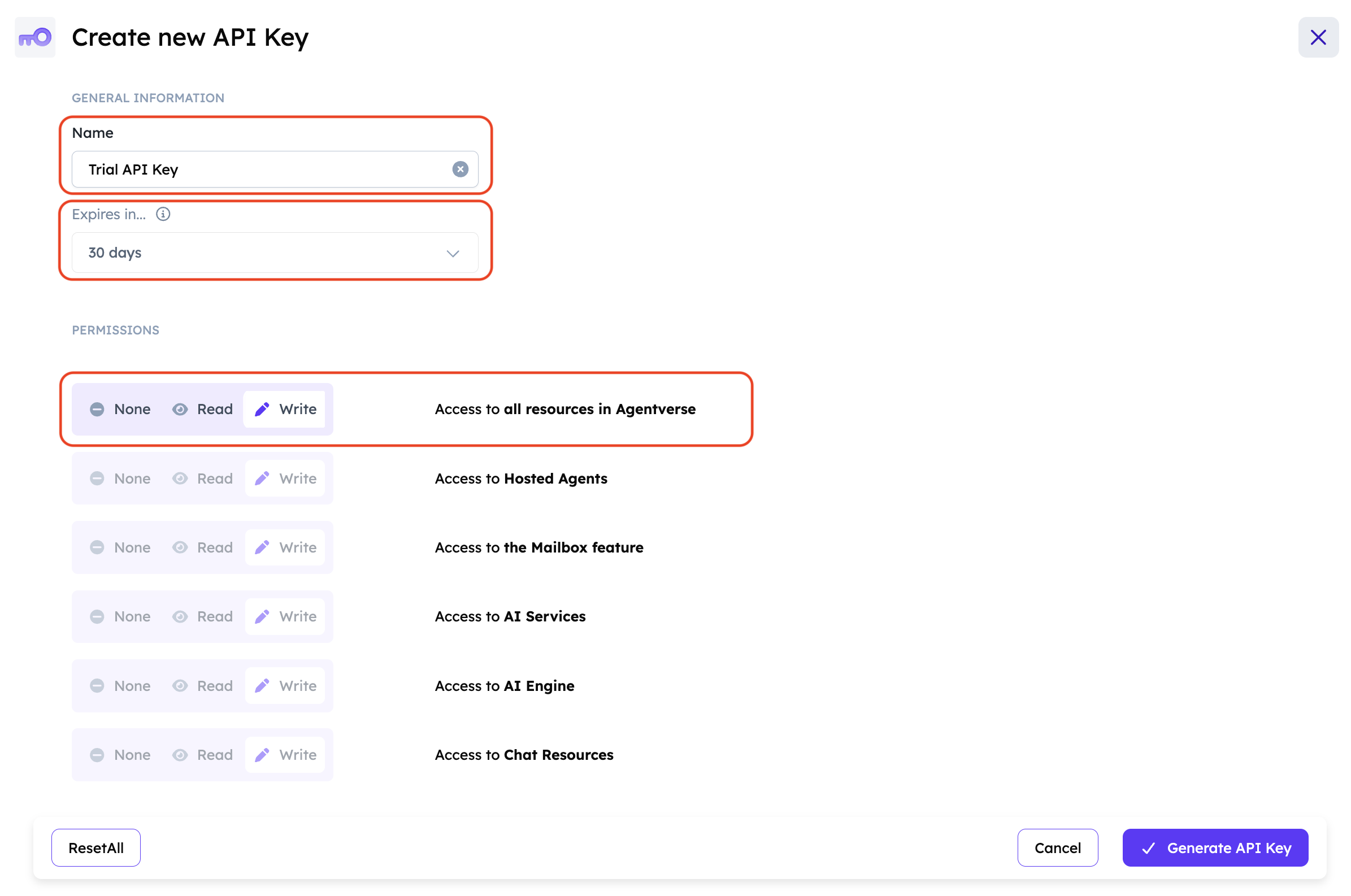The height and width of the screenshot is (896, 1351).
Task: Choose None for the Mailbox feature
Action: point(120,547)
